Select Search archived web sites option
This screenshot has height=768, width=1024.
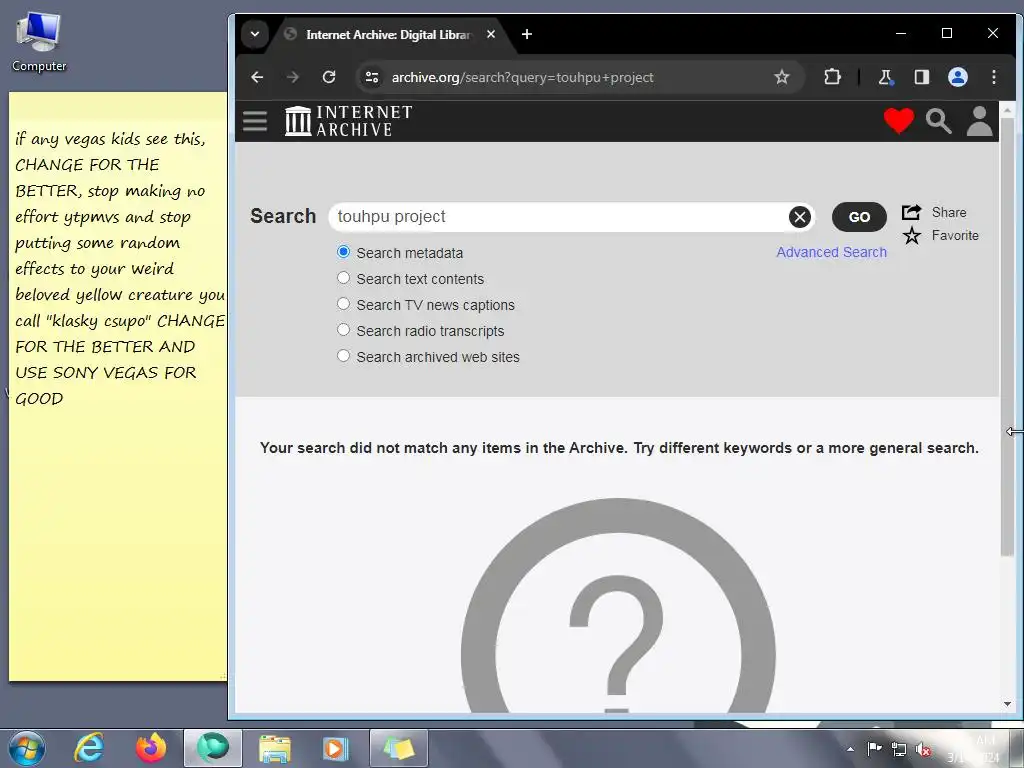point(344,356)
